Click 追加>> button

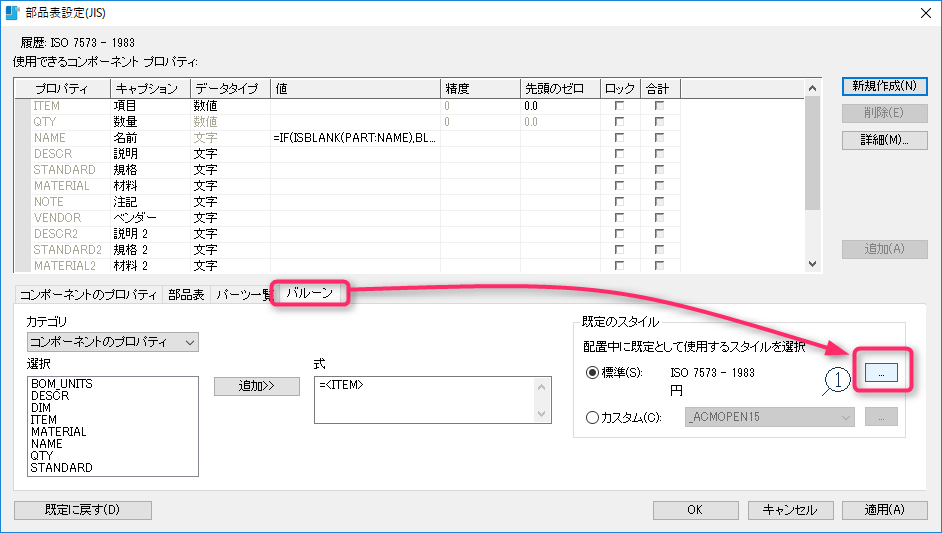point(257,386)
